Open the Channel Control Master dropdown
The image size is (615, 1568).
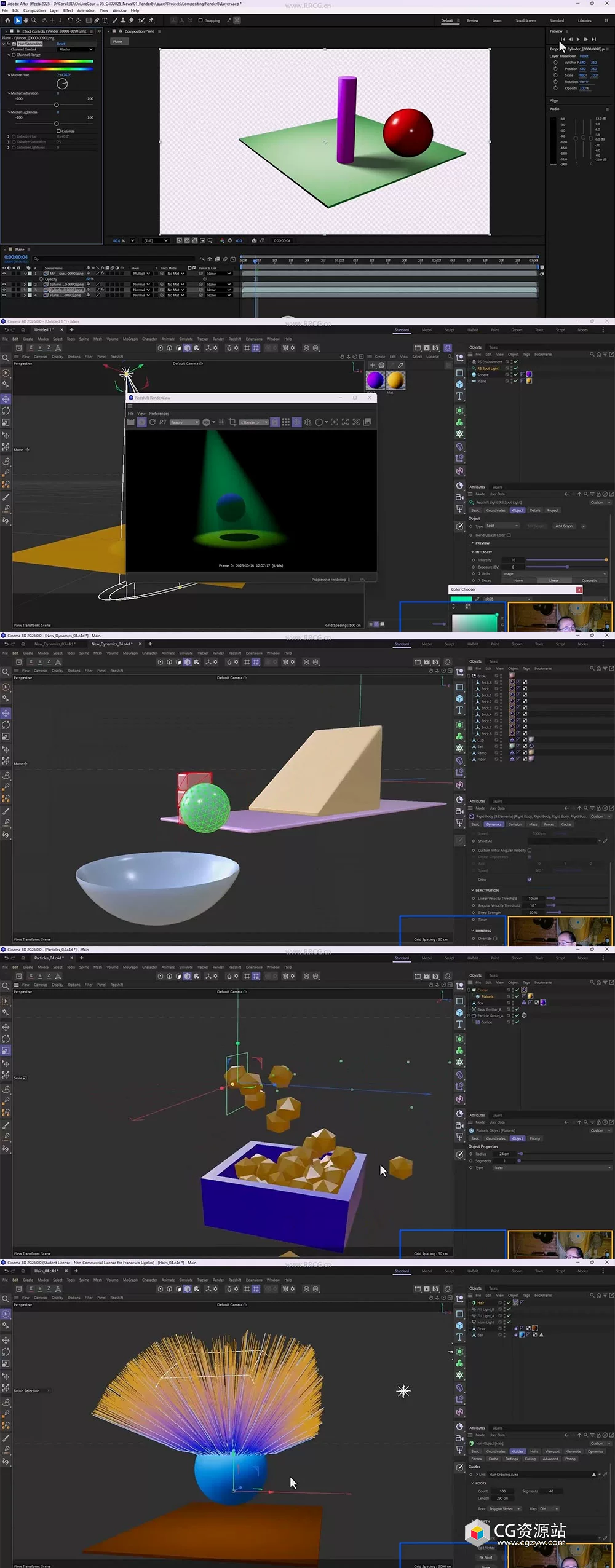pos(76,49)
